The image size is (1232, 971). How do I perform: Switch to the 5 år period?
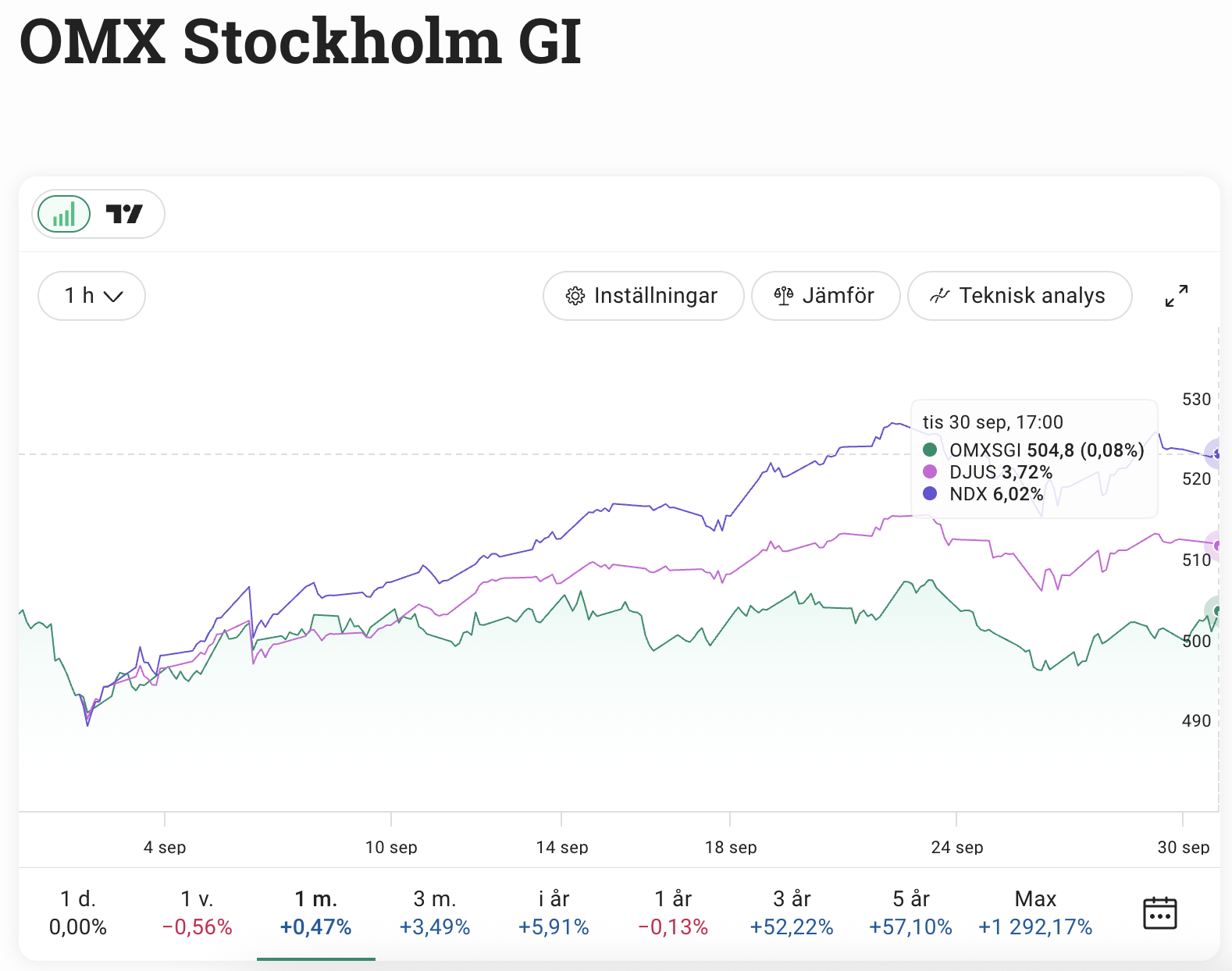910,912
